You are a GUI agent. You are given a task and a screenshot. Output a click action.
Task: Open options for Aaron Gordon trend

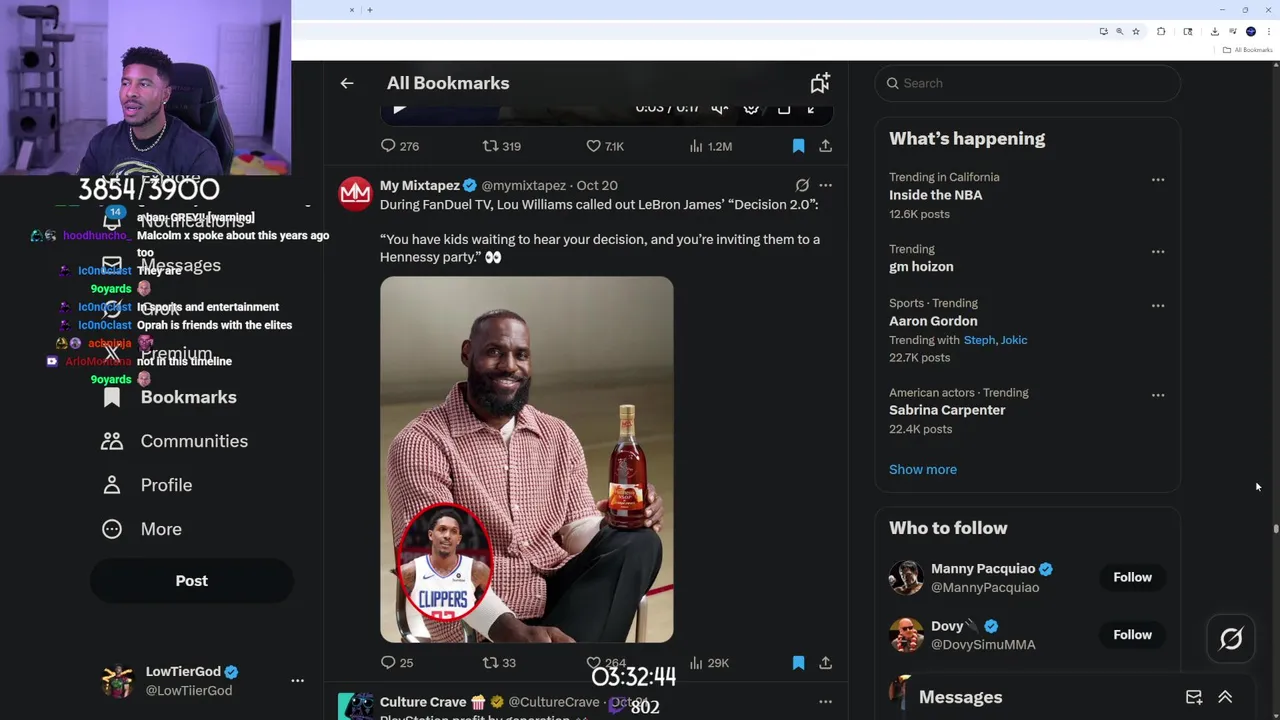tap(1158, 306)
